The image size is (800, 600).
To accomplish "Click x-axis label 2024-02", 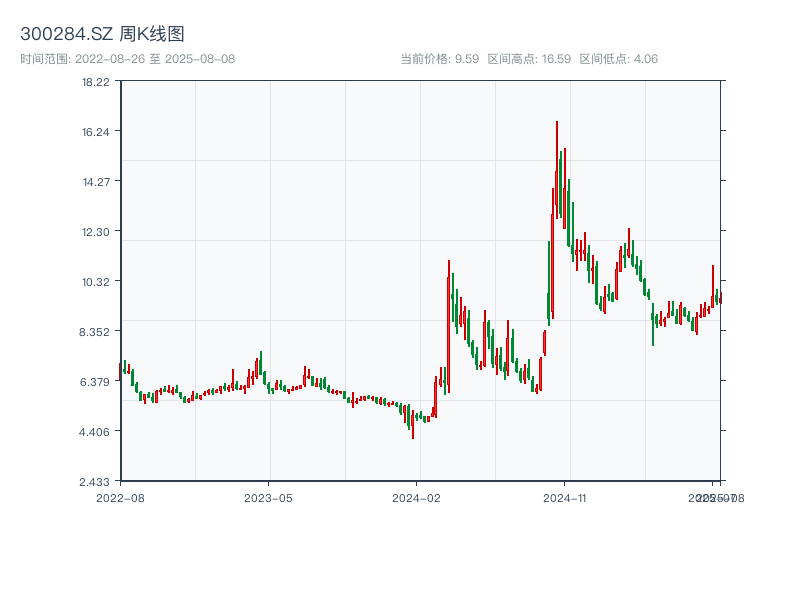I will (x=416, y=498).
